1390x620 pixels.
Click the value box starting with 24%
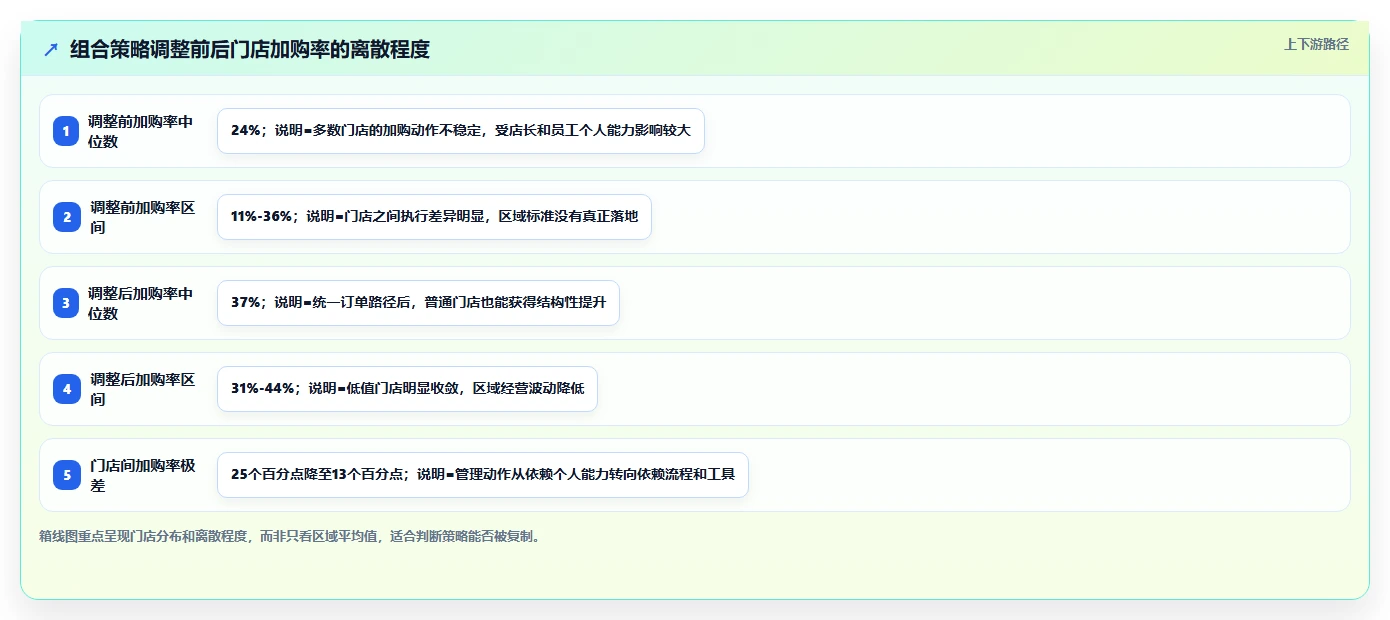coord(461,131)
